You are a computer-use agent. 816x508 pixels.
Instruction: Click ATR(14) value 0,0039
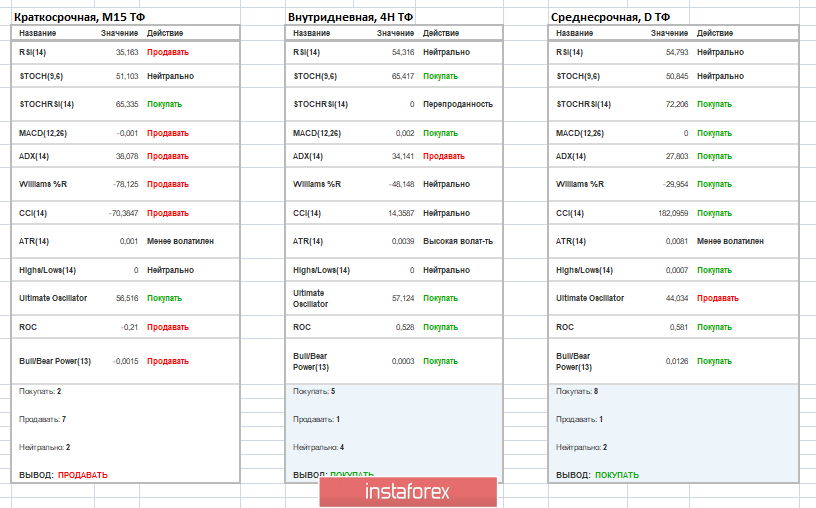403,242
